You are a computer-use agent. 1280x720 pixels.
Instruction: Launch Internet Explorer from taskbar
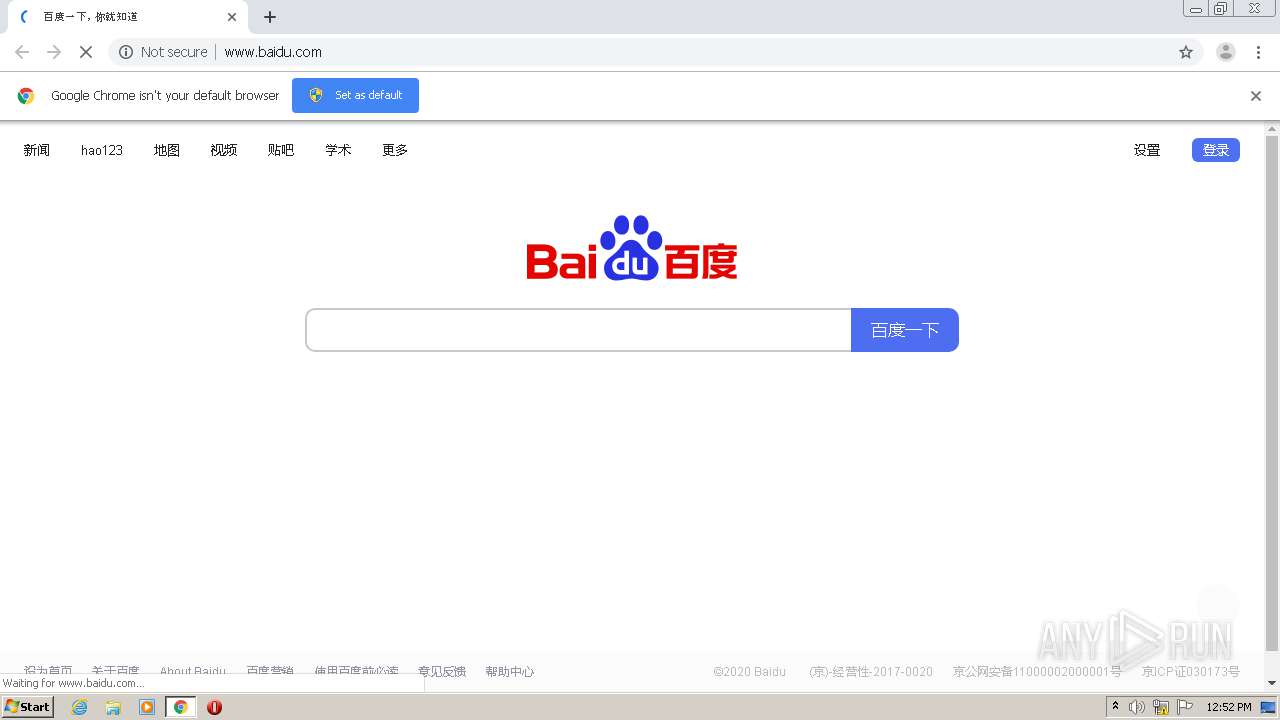(79, 707)
